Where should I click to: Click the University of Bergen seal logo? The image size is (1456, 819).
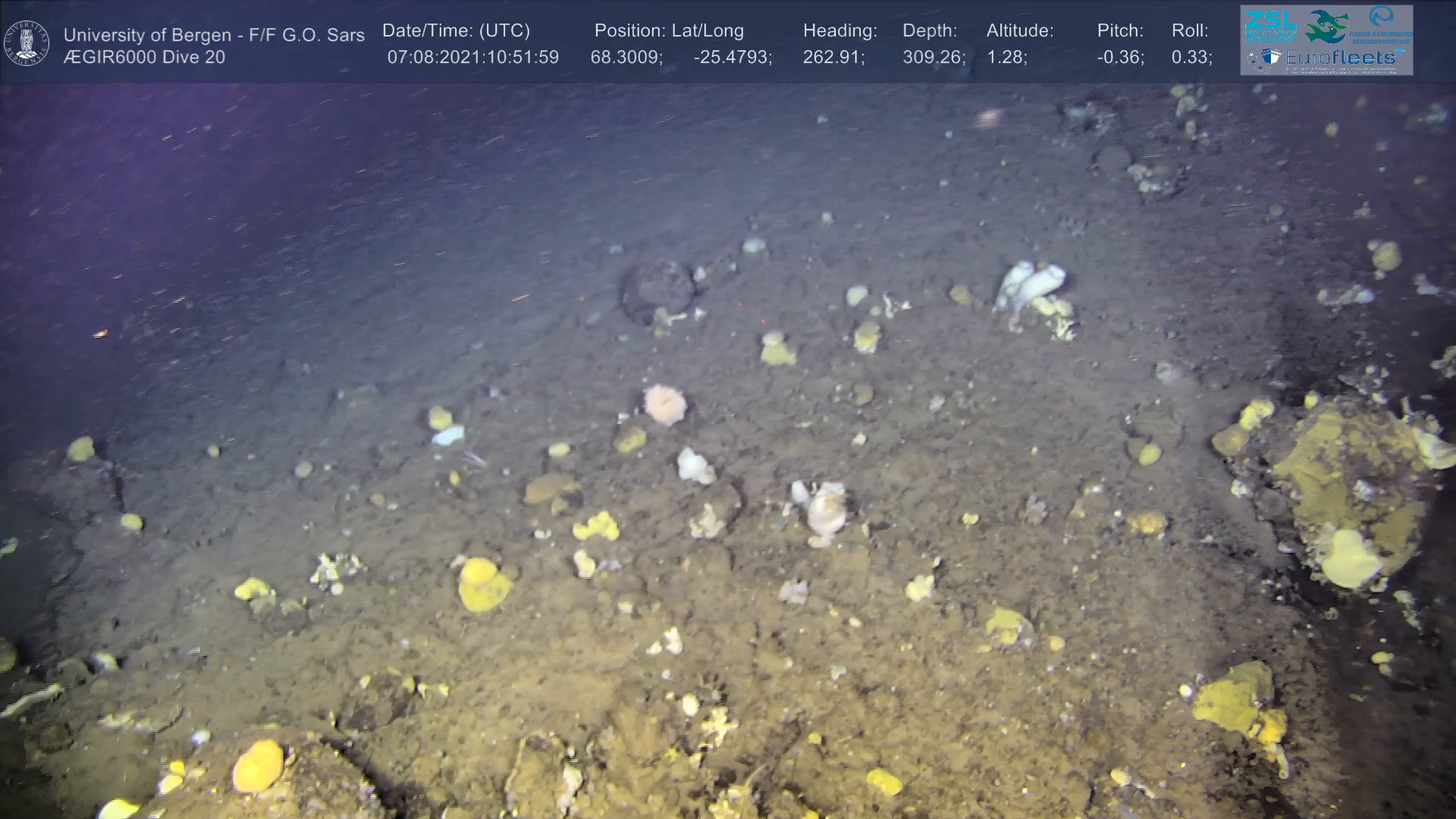pyautogui.click(x=27, y=43)
